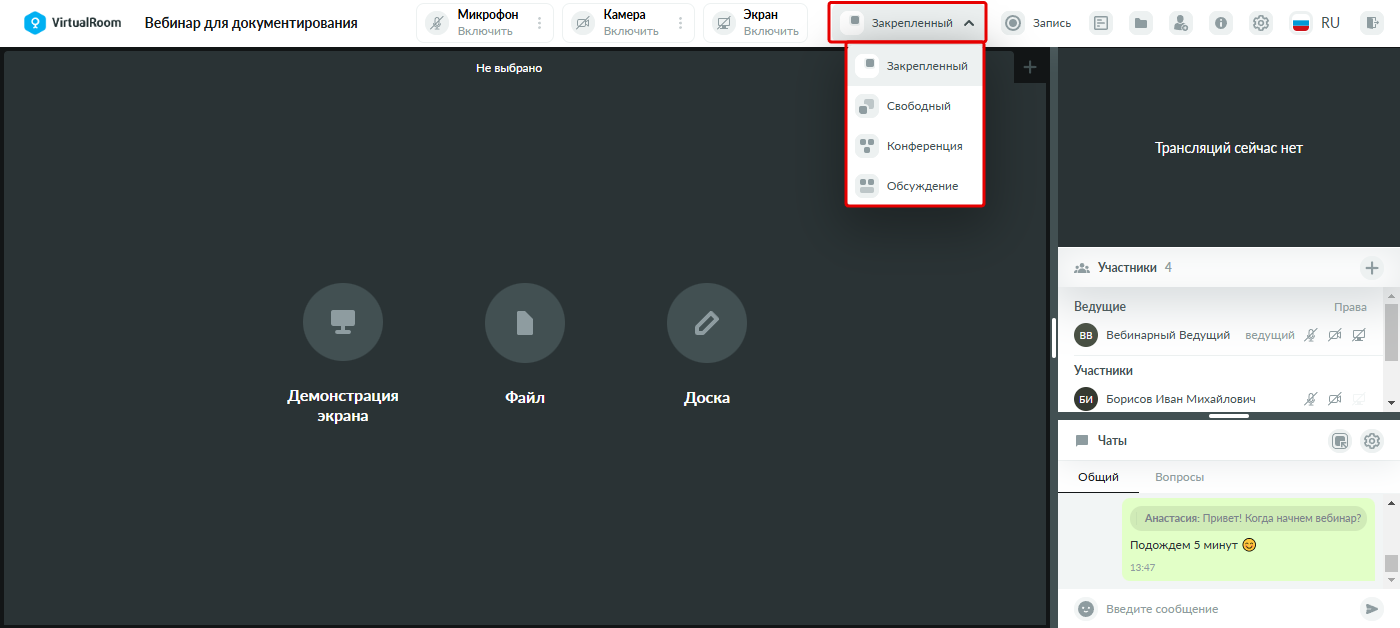This screenshot has height=628, width=1400.
Task: Open the files folder icon
Action: coord(1141,23)
